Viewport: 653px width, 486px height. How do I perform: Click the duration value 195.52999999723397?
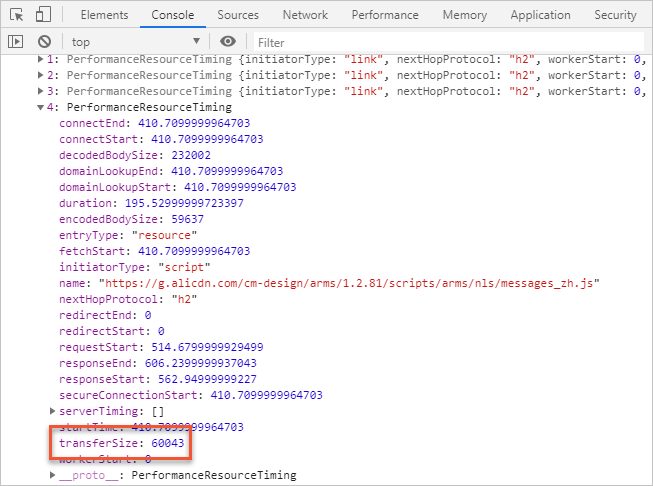(184, 203)
